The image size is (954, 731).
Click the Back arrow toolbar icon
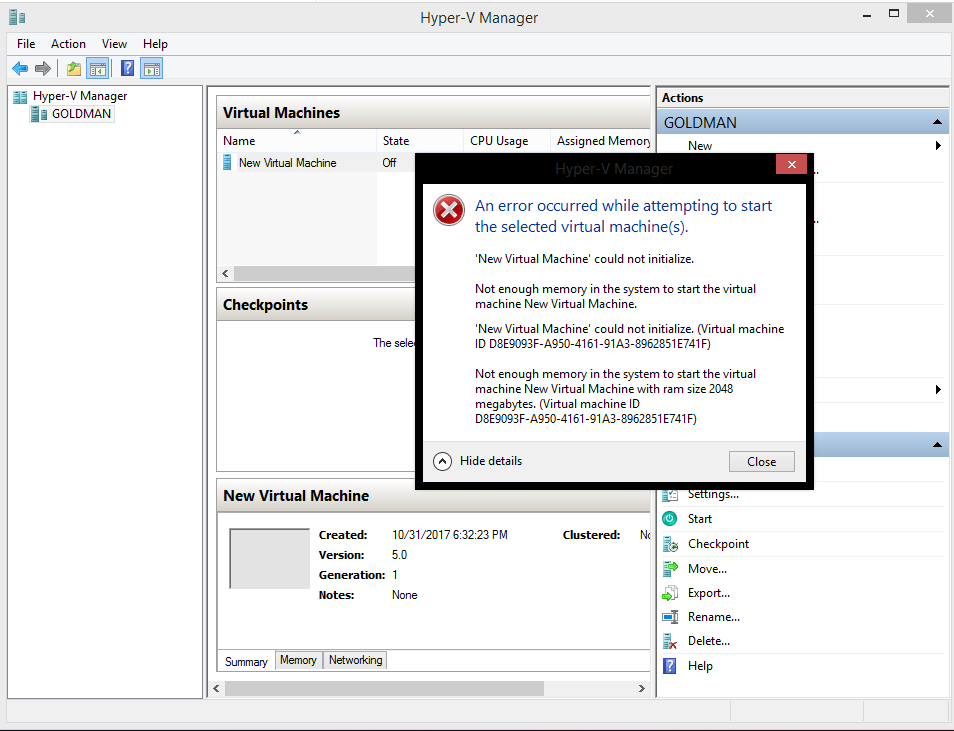click(x=20, y=68)
